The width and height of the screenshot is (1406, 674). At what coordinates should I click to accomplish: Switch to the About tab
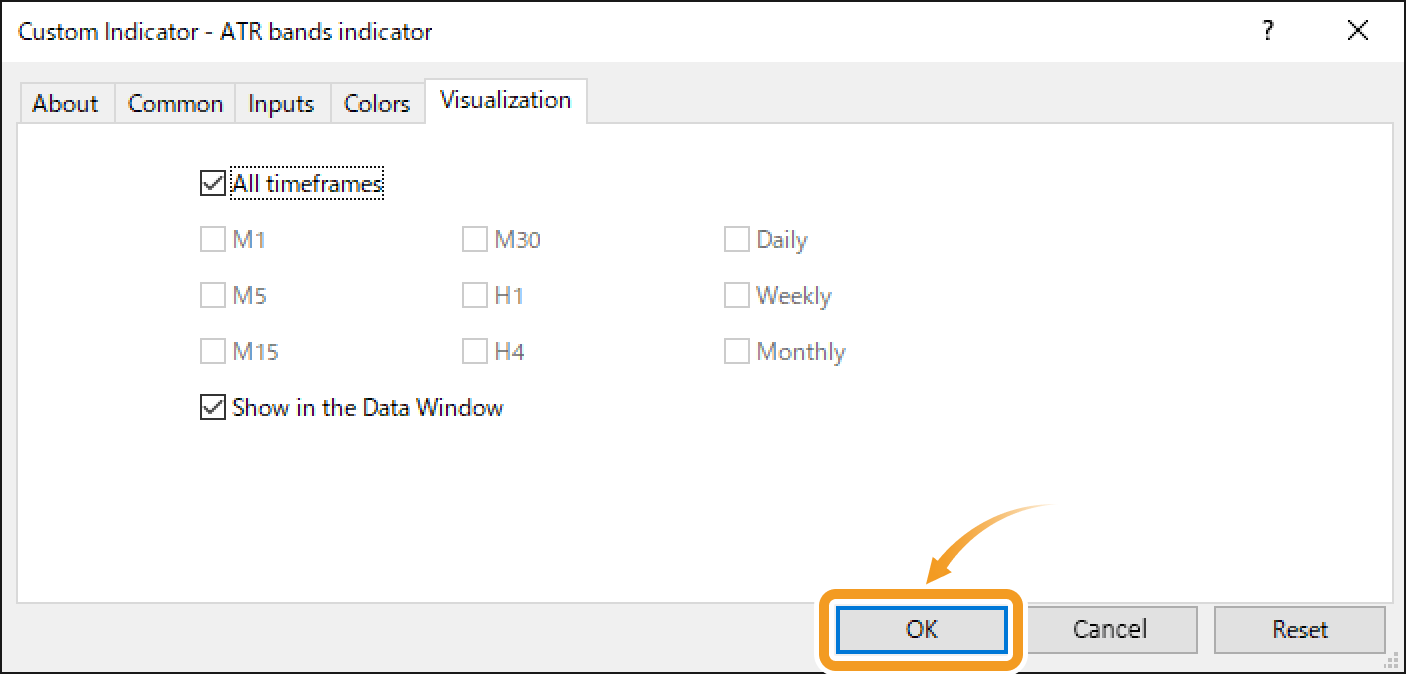[65, 103]
